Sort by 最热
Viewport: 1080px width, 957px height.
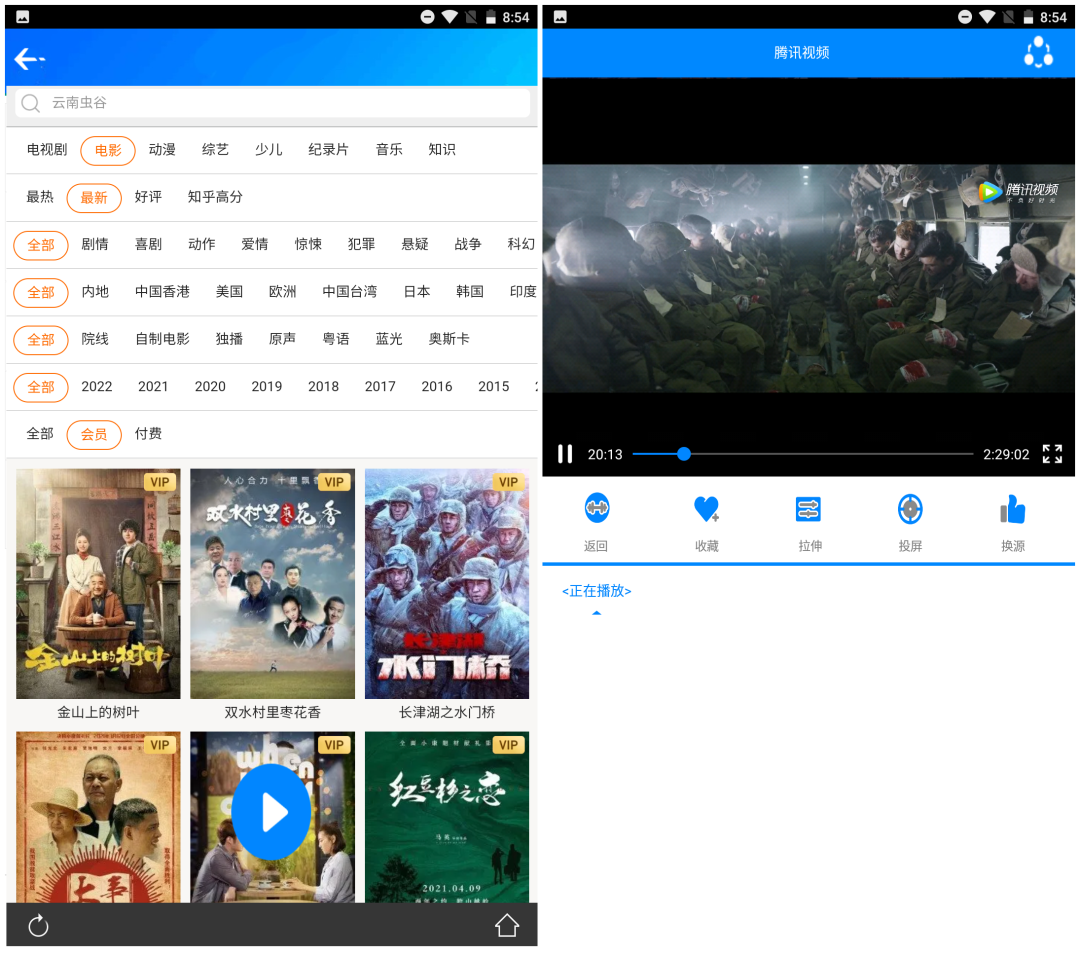pos(40,197)
